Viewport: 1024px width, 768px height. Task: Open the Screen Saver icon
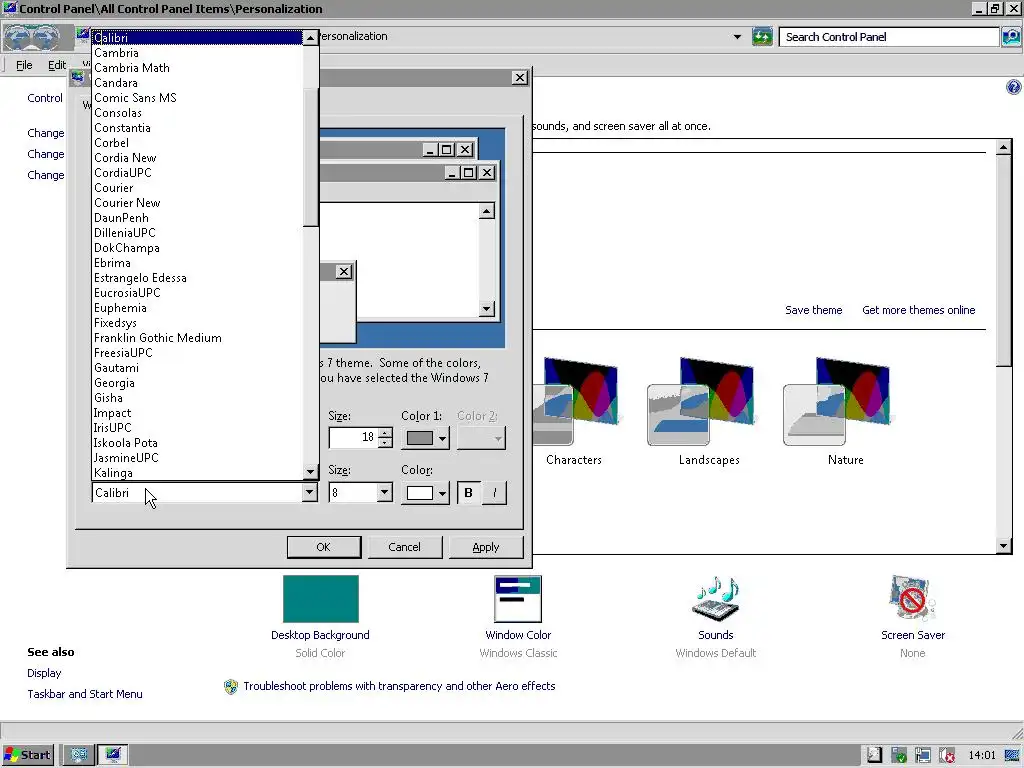[912, 598]
